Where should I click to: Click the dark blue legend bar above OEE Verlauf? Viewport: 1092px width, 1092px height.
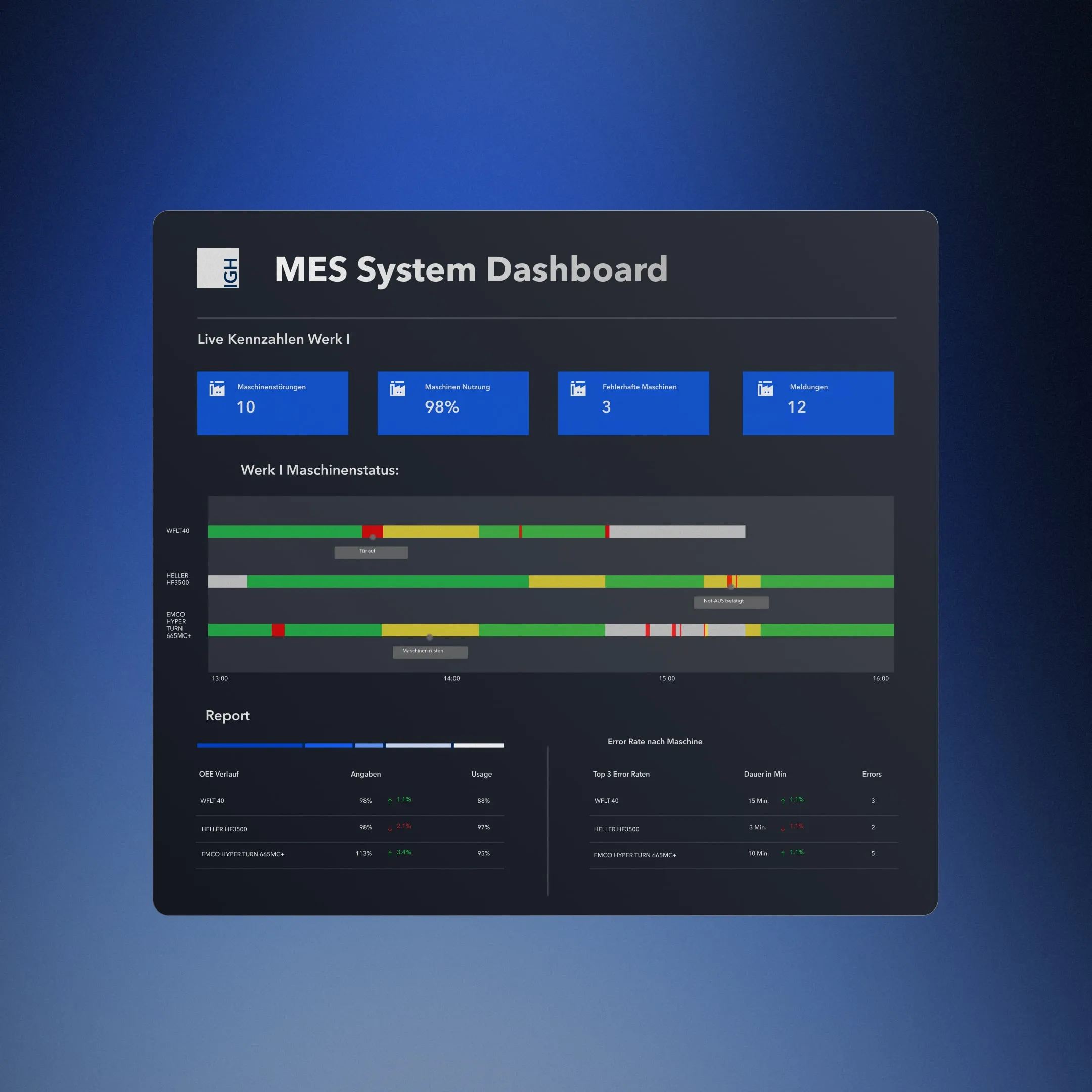click(249, 746)
